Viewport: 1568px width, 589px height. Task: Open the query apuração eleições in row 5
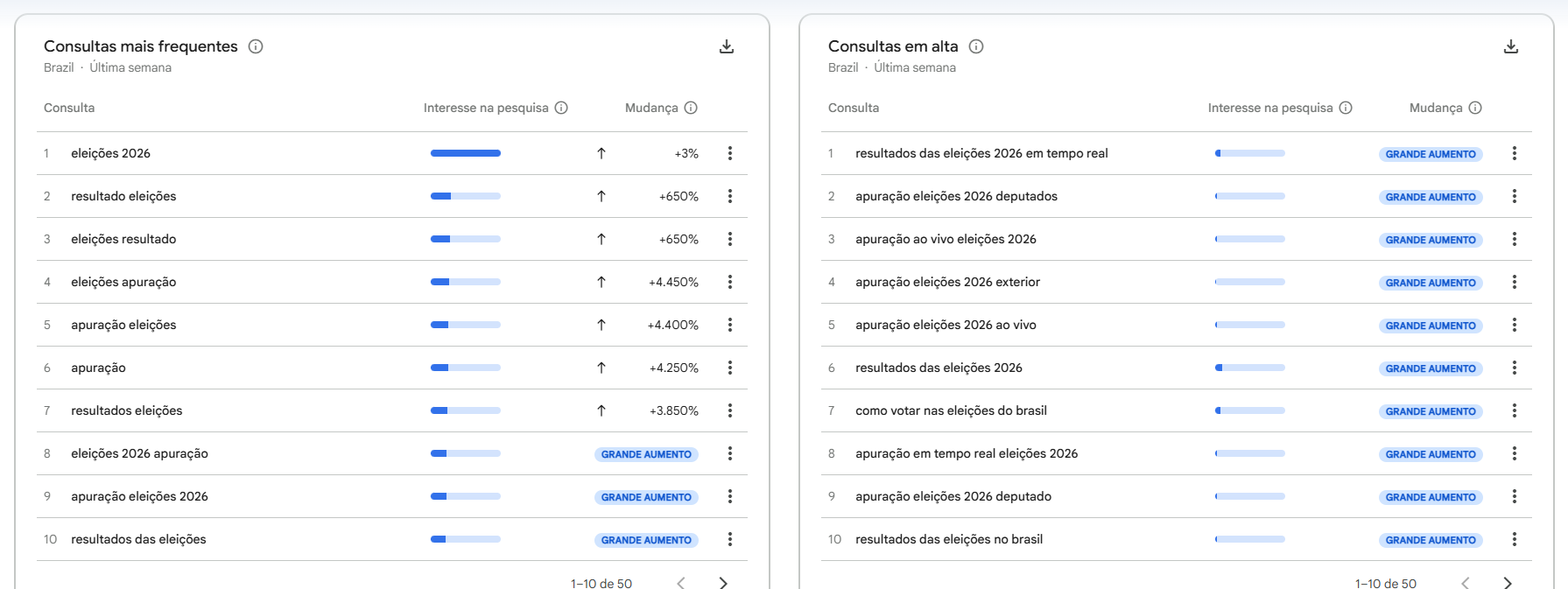123,325
